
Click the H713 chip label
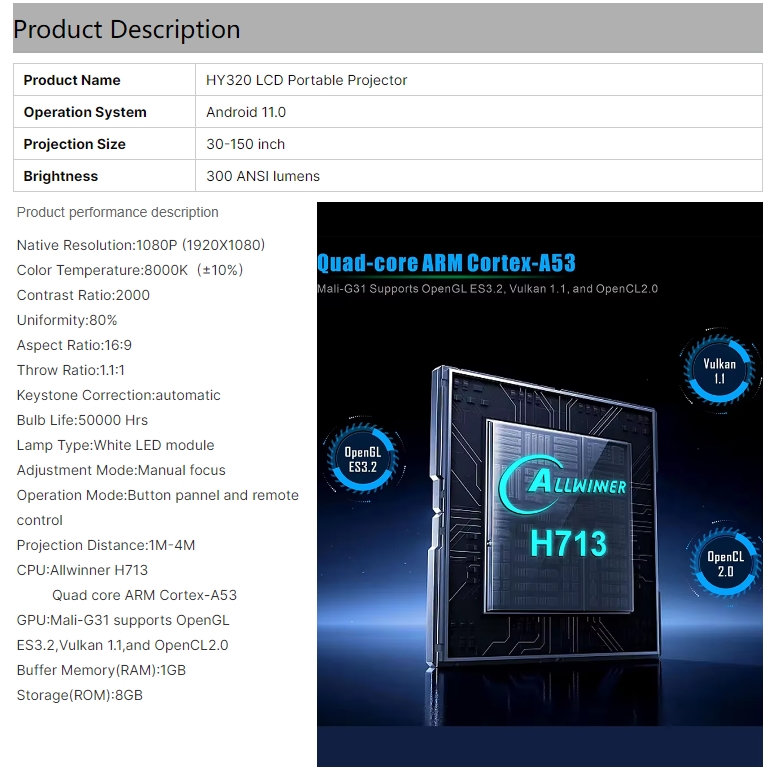(x=568, y=544)
